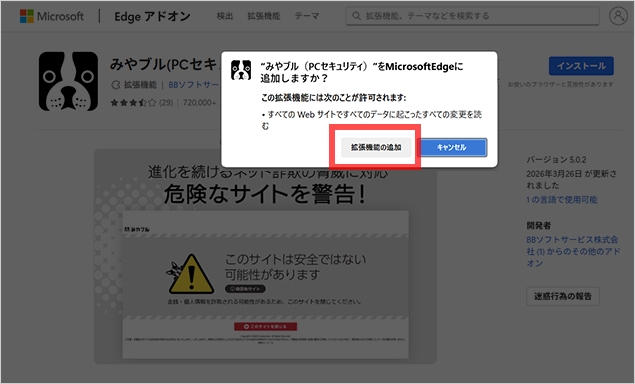Click the Microsoft logo
635x384 pixels.
[x=52, y=16]
